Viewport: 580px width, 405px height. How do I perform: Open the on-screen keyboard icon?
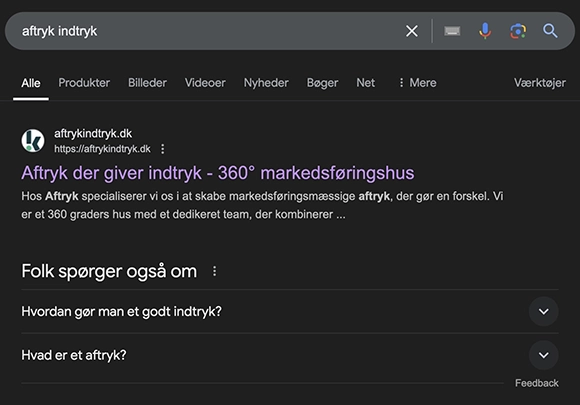(x=452, y=31)
